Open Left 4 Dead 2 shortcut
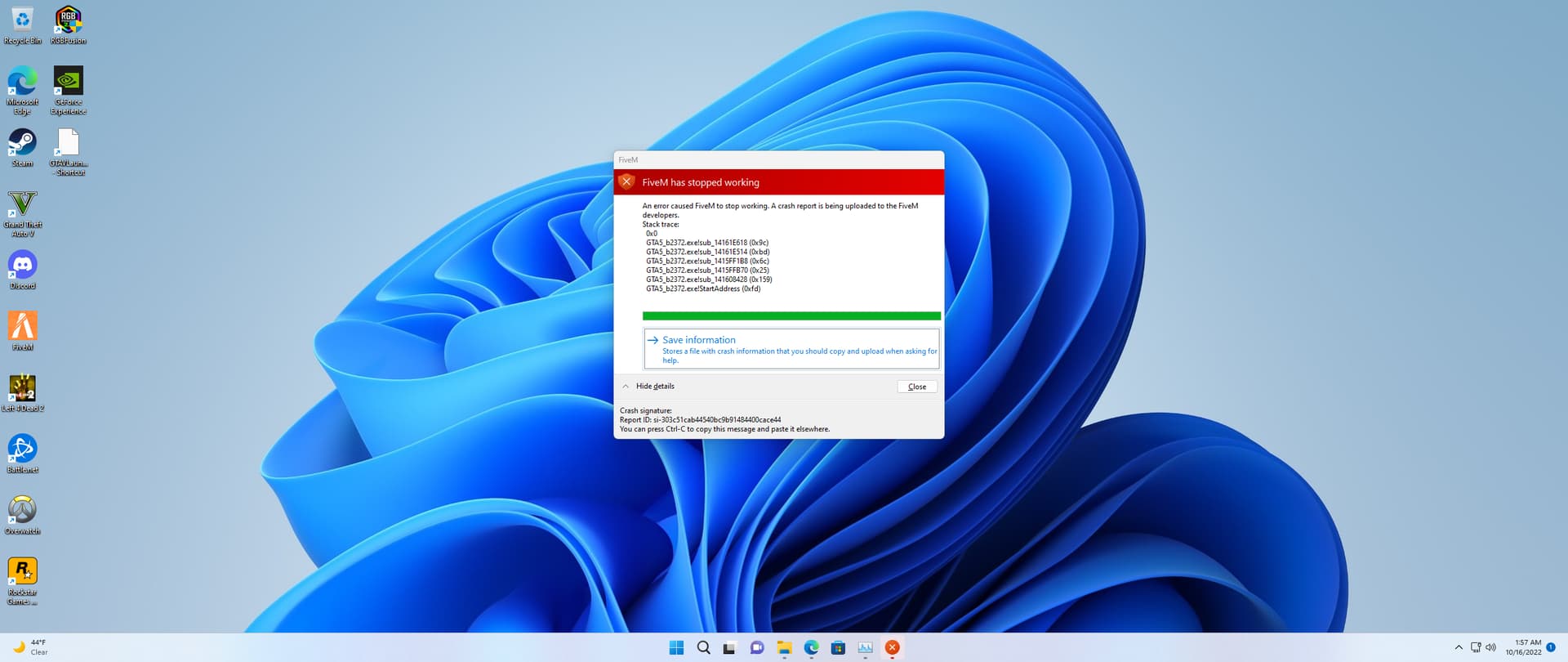1568x662 pixels. (23, 388)
